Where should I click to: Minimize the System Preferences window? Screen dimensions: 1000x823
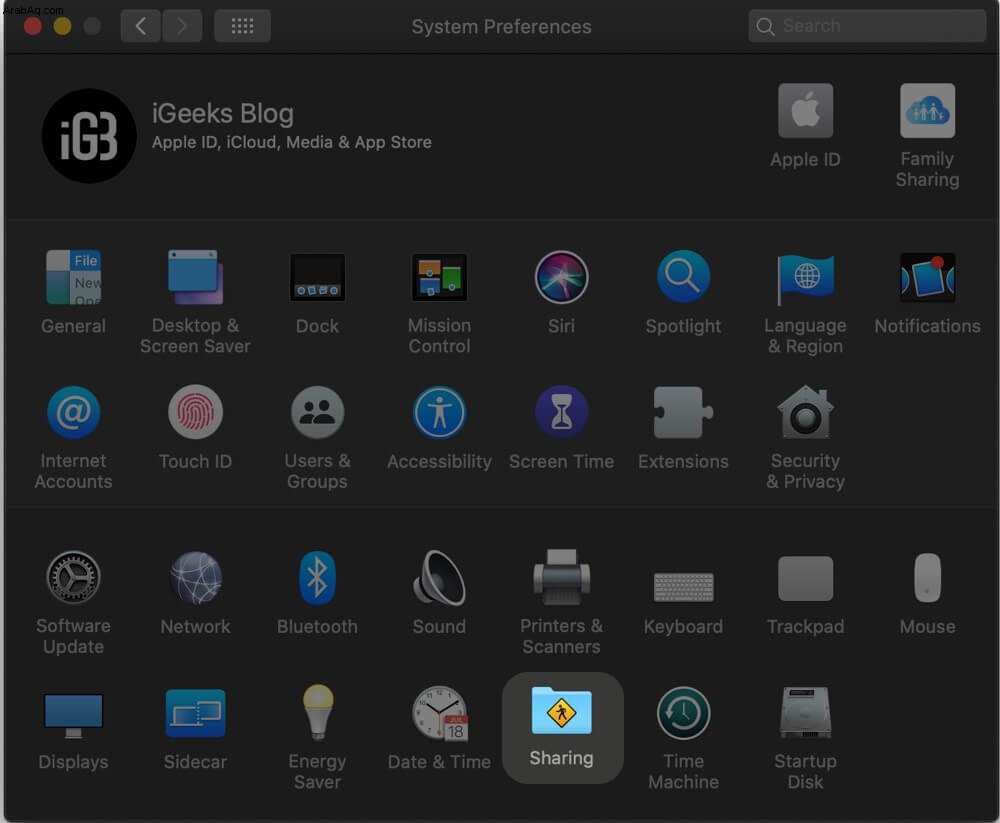point(62,26)
